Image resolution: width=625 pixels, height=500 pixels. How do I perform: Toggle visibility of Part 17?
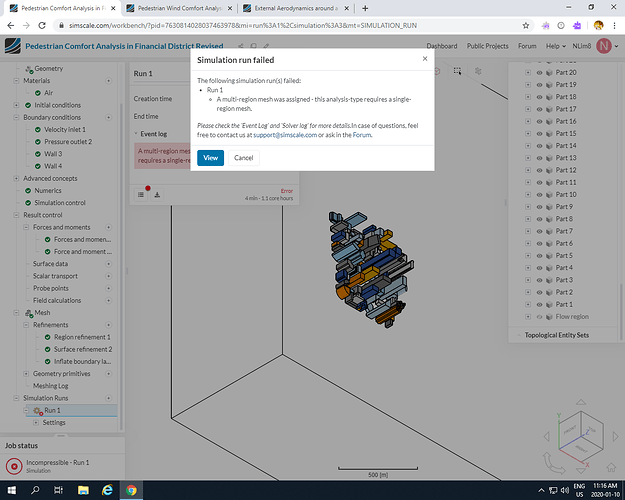539,109
